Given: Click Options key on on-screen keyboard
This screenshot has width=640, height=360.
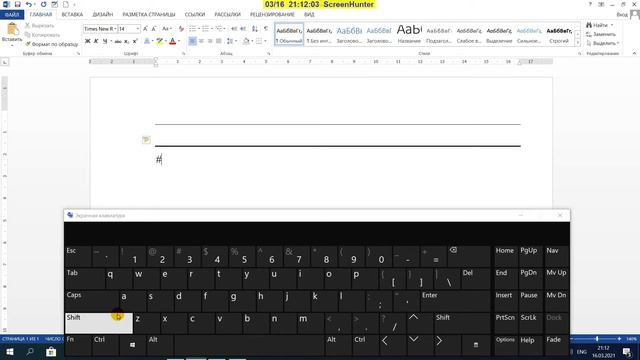Looking at the screenshot, I should tap(505, 345).
